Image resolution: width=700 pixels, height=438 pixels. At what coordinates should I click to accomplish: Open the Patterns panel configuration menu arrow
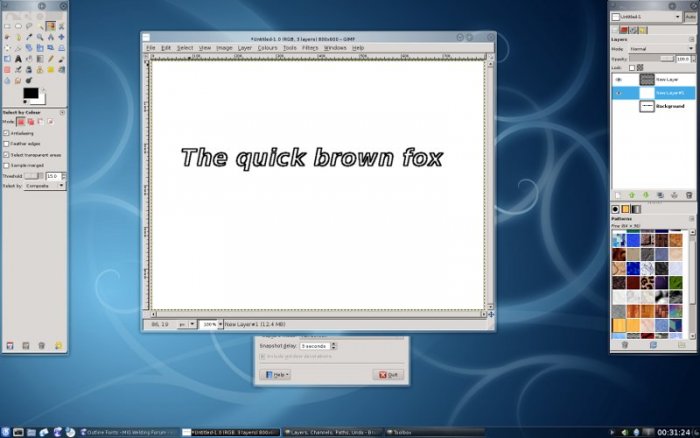[x=692, y=219]
